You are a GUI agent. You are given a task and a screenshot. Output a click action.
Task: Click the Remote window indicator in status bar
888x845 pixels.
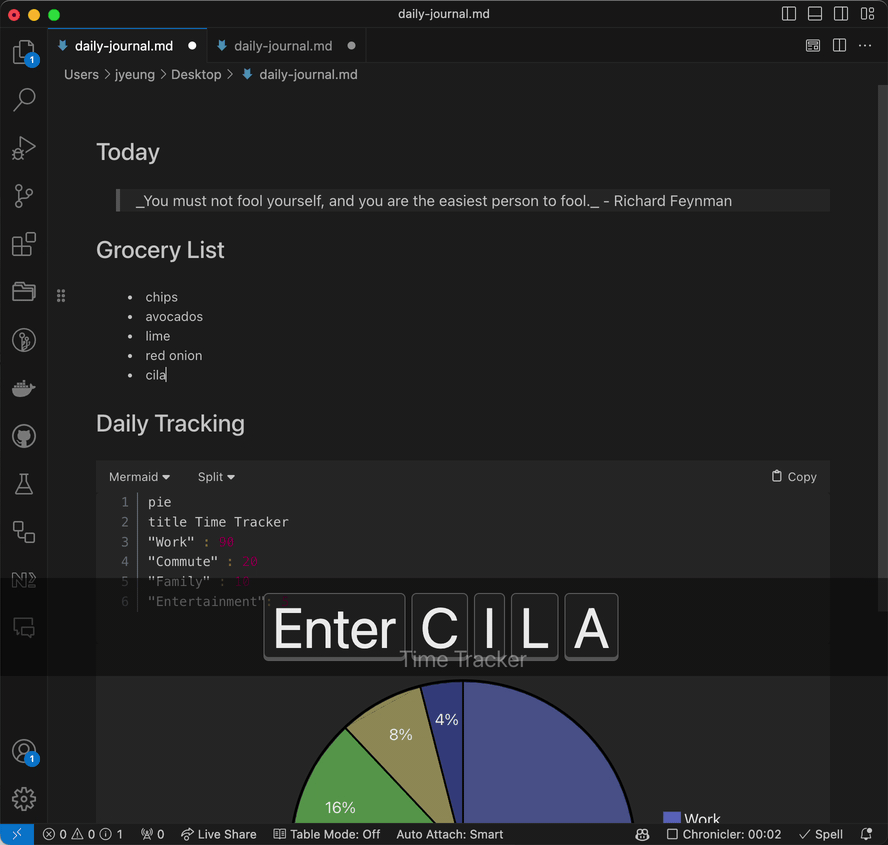pos(17,834)
